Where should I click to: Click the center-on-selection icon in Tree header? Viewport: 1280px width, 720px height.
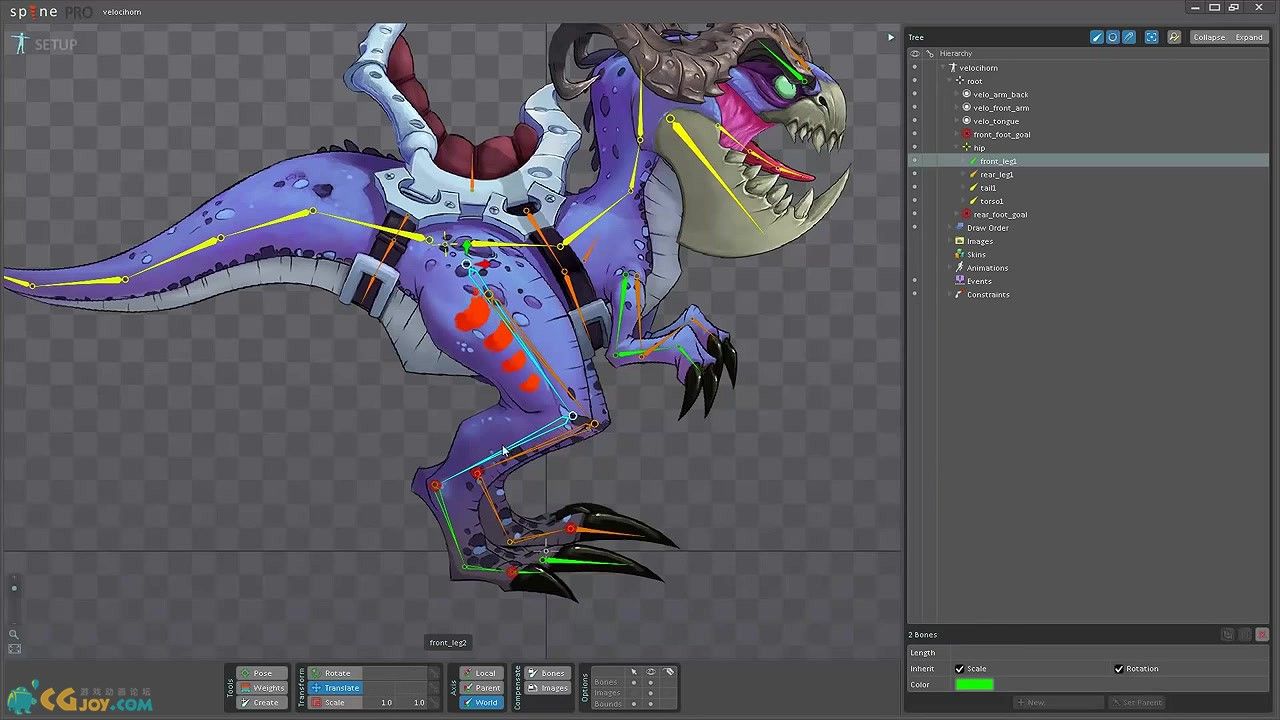point(1152,37)
